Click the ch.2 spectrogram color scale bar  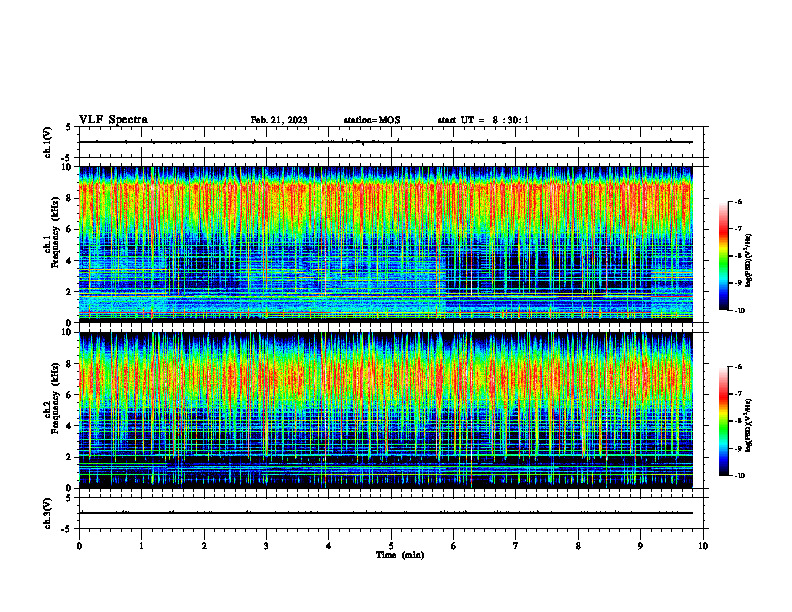pos(723,421)
